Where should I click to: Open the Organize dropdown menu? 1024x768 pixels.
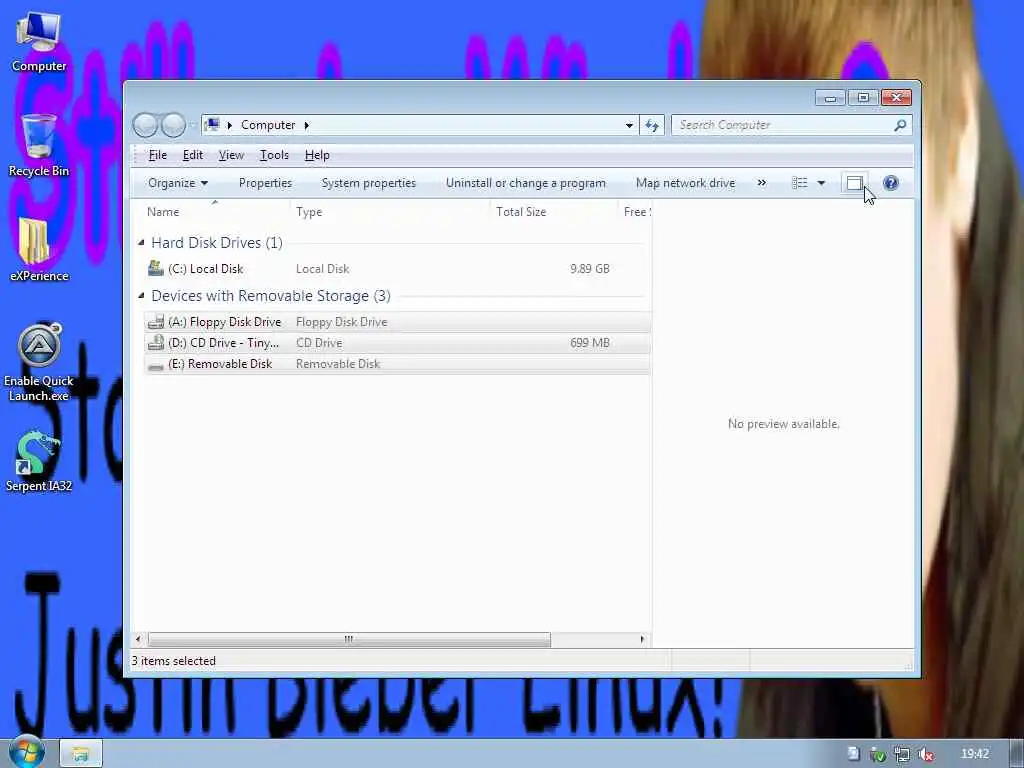tap(178, 183)
